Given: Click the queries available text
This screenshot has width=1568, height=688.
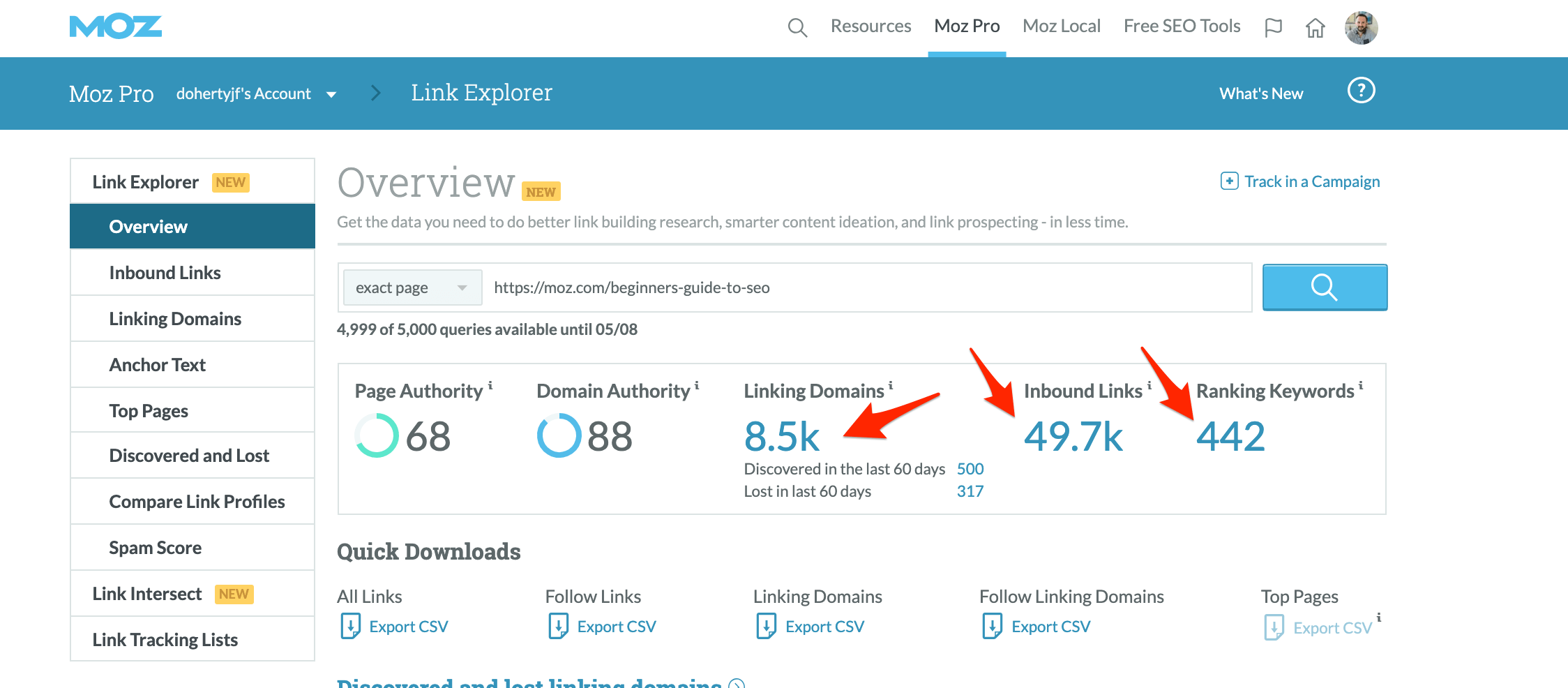Looking at the screenshot, I should [x=487, y=329].
